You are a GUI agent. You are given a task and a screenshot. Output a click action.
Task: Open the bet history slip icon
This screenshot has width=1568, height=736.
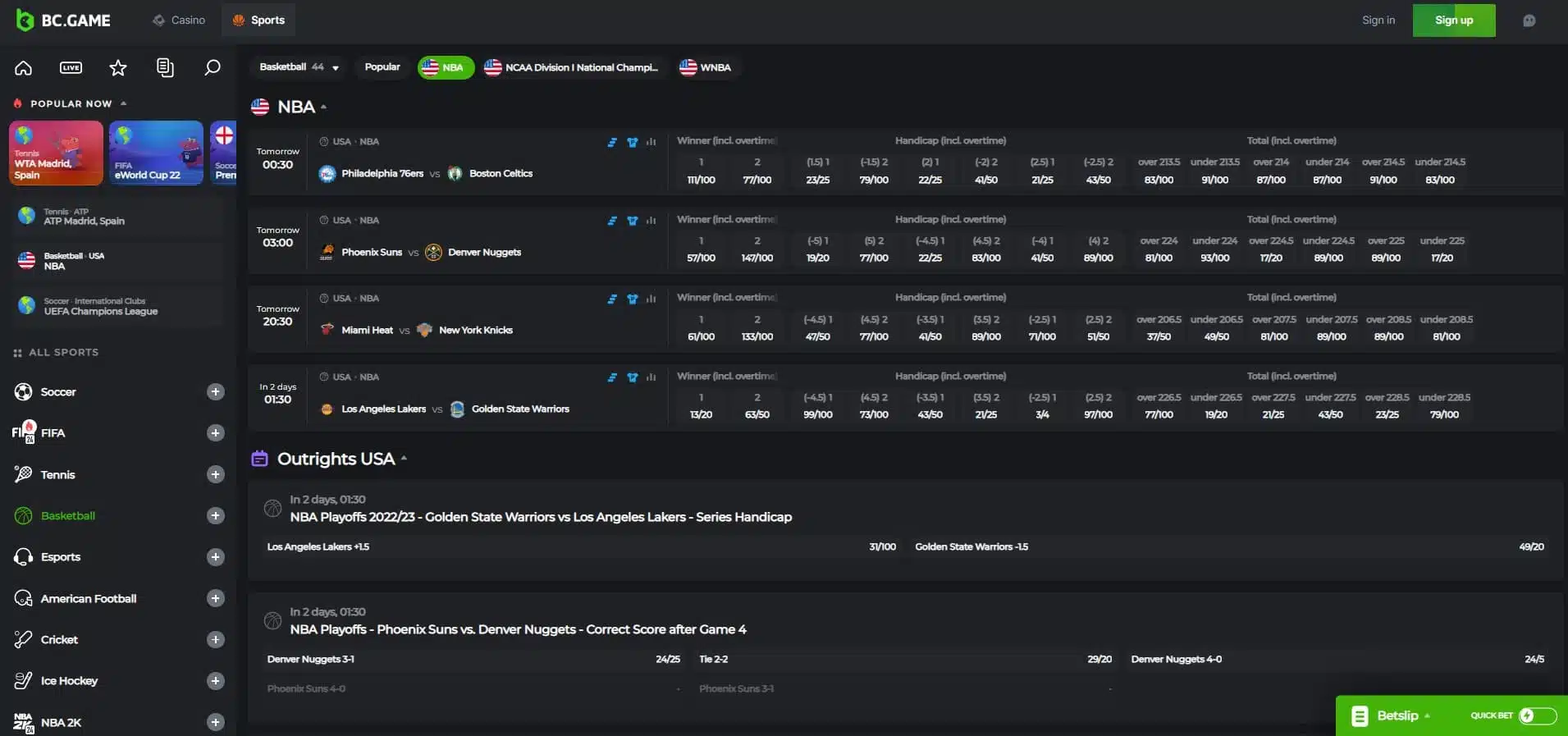(x=165, y=67)
